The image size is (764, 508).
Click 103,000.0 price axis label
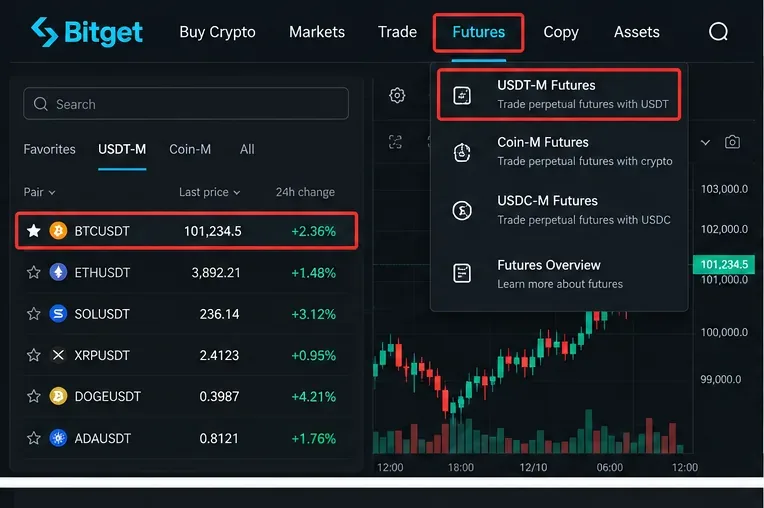click(x=724, y=189)
